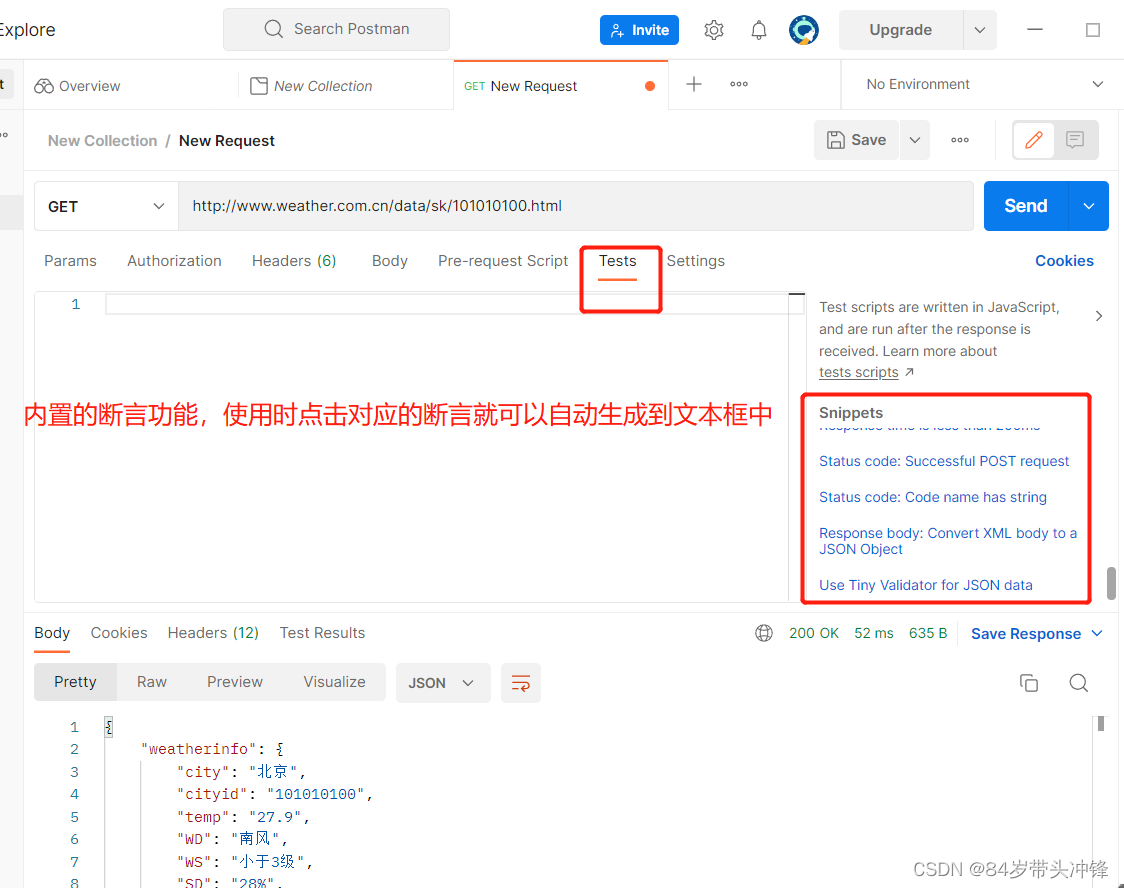Click the Send button
The width and height of the screenshot is (1124, 888).
coord(1024,206)
